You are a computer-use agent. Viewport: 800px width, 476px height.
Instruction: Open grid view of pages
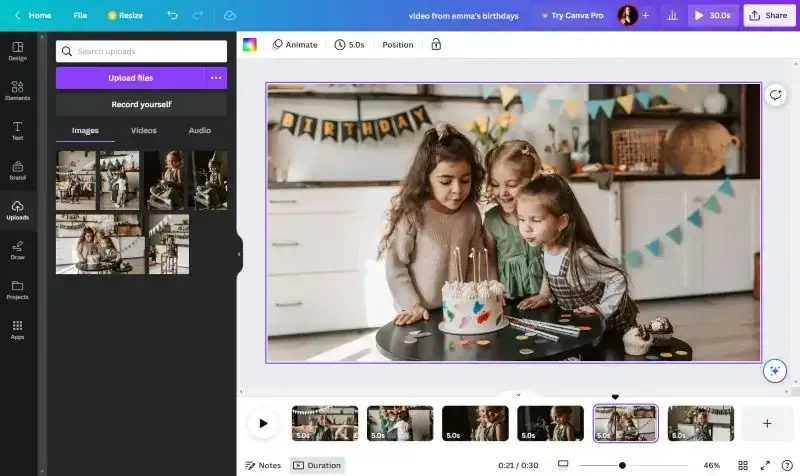743,465
